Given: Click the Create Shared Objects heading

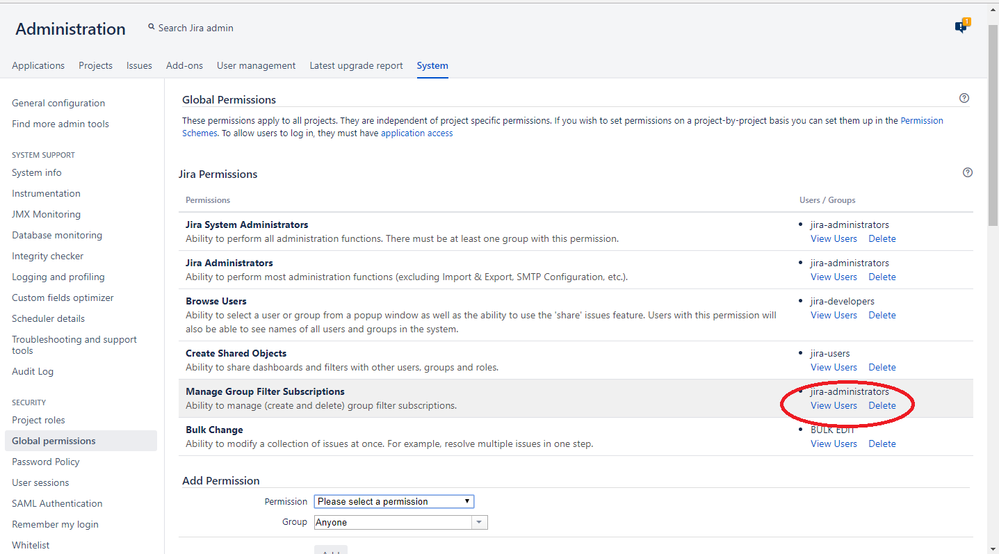Looking at the screenshot, I should [236, 353].
